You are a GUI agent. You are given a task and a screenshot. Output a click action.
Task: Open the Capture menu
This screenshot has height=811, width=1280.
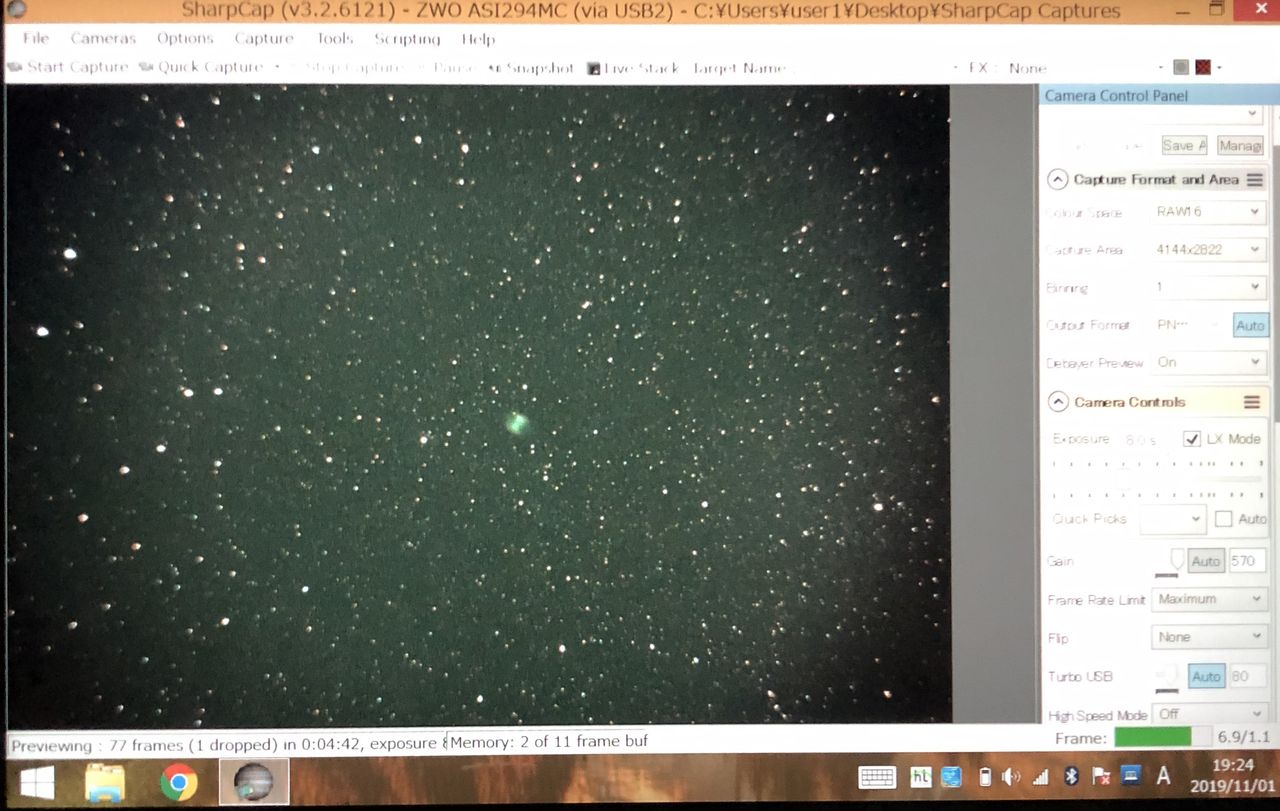[264, 38]
